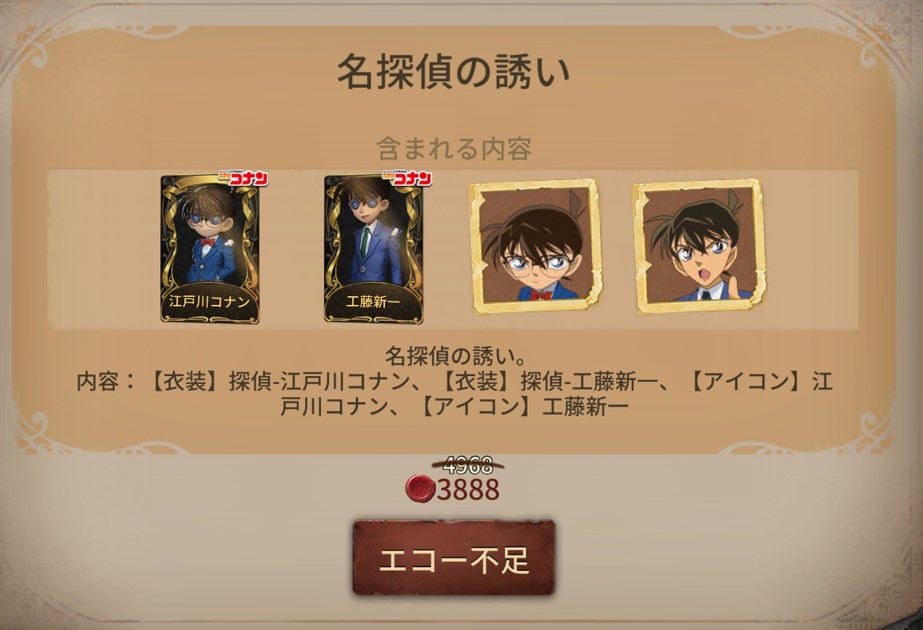923x630 pixels.
Task: Tap the Conan with glasses portrait icon
Action: 536,246
